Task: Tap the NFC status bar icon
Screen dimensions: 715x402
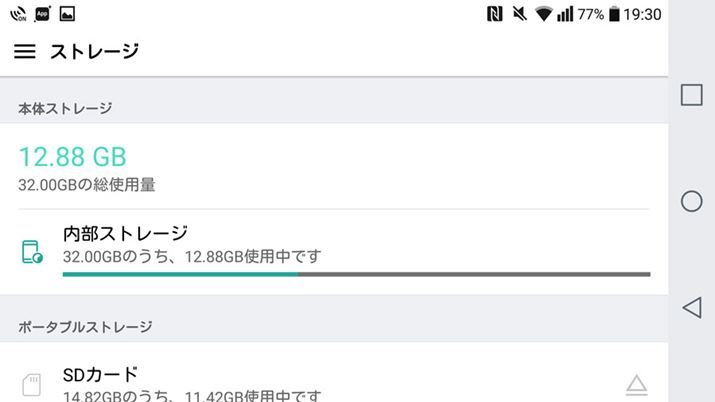Action: pyautogui.click(x=494, y=14)
